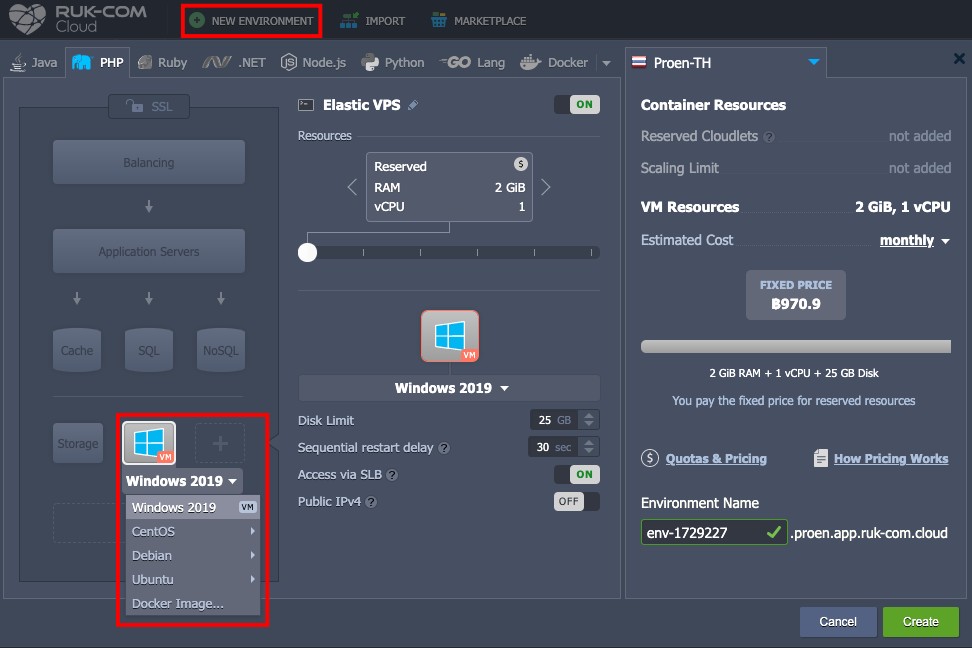The image size is (972, 648).
Task: Select the Application Servers block
Action: [149, 252]
